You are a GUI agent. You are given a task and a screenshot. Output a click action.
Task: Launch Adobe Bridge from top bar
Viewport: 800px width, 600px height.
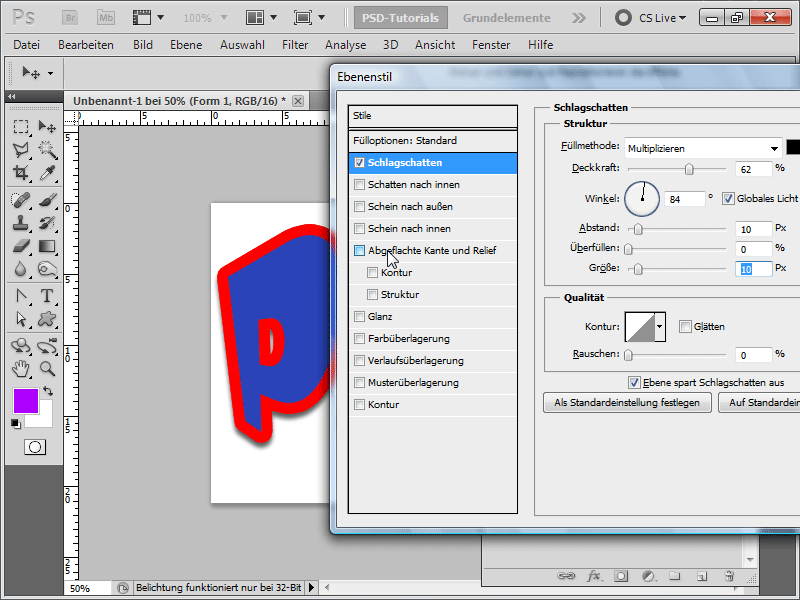point(70,18)
